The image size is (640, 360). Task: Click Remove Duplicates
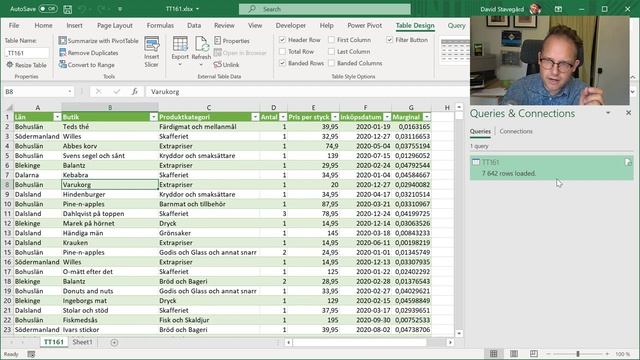click(89, 53)
